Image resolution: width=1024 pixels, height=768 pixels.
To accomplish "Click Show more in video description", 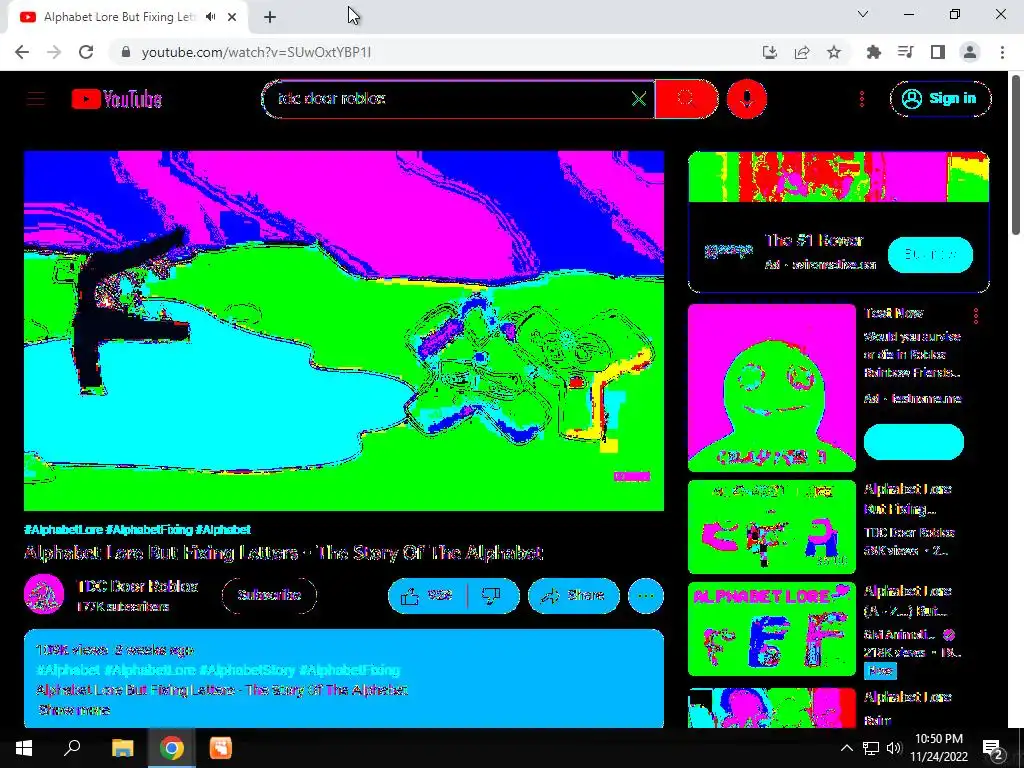I will click(x=74, y=710).
